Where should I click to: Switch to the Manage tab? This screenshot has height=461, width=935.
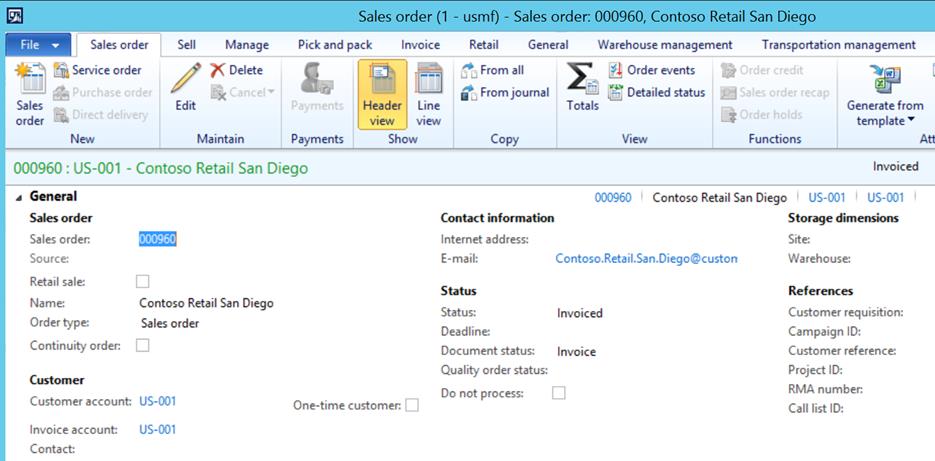click(247, 45)
